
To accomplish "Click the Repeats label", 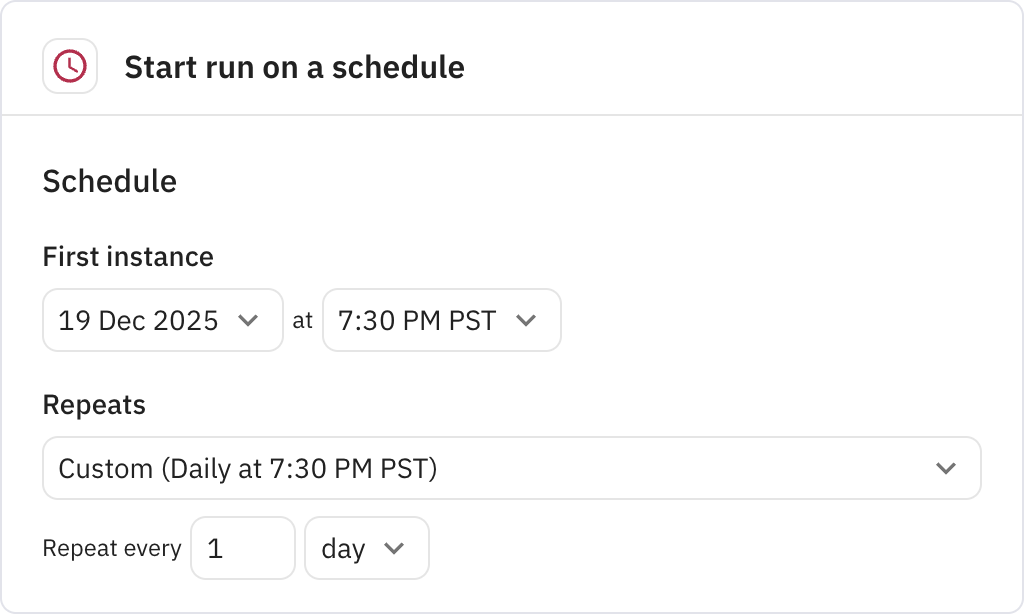I will (94, 405).
